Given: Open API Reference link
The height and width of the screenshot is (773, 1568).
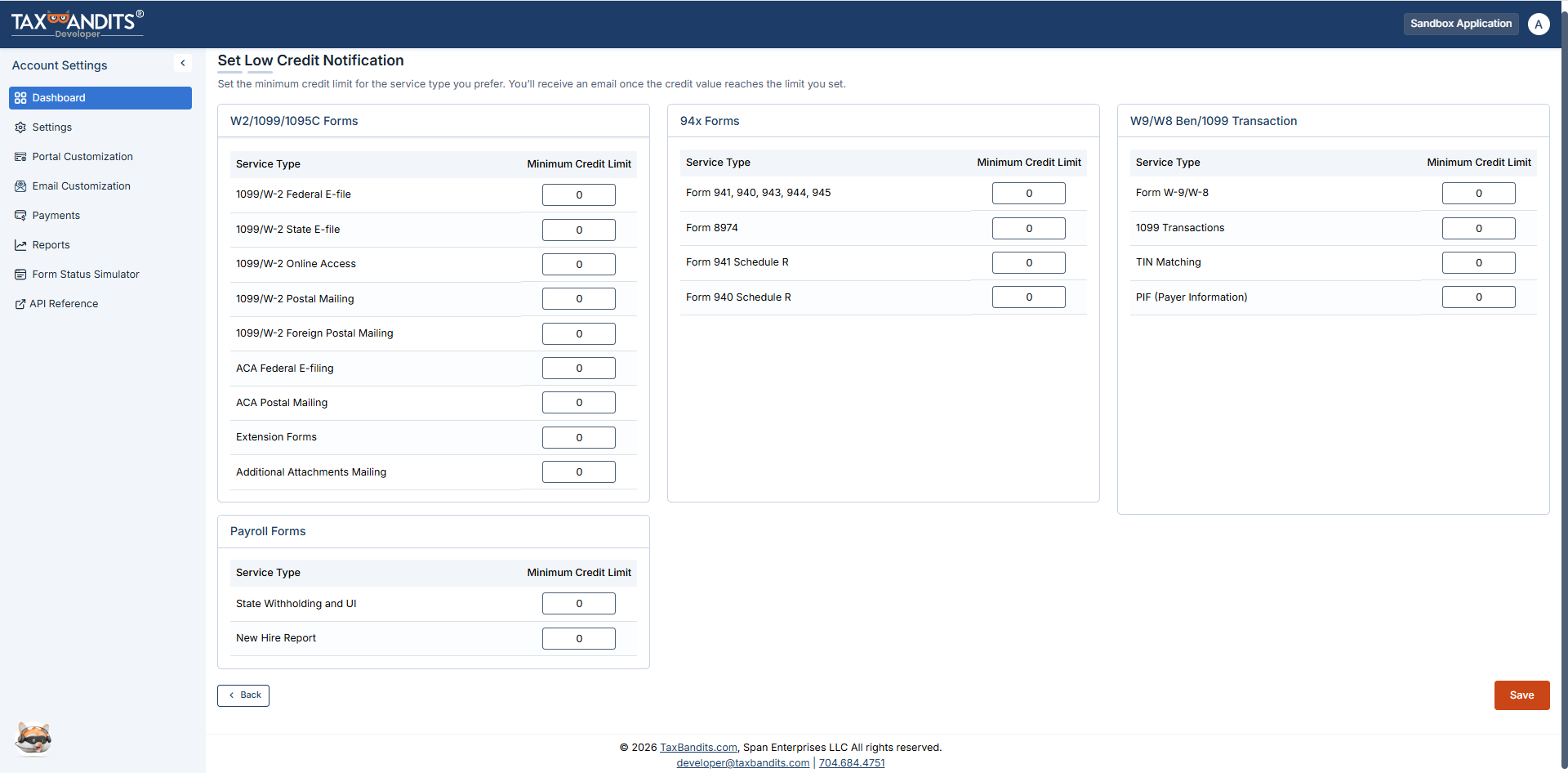Looking at the screenshot, I should [64, 304].
